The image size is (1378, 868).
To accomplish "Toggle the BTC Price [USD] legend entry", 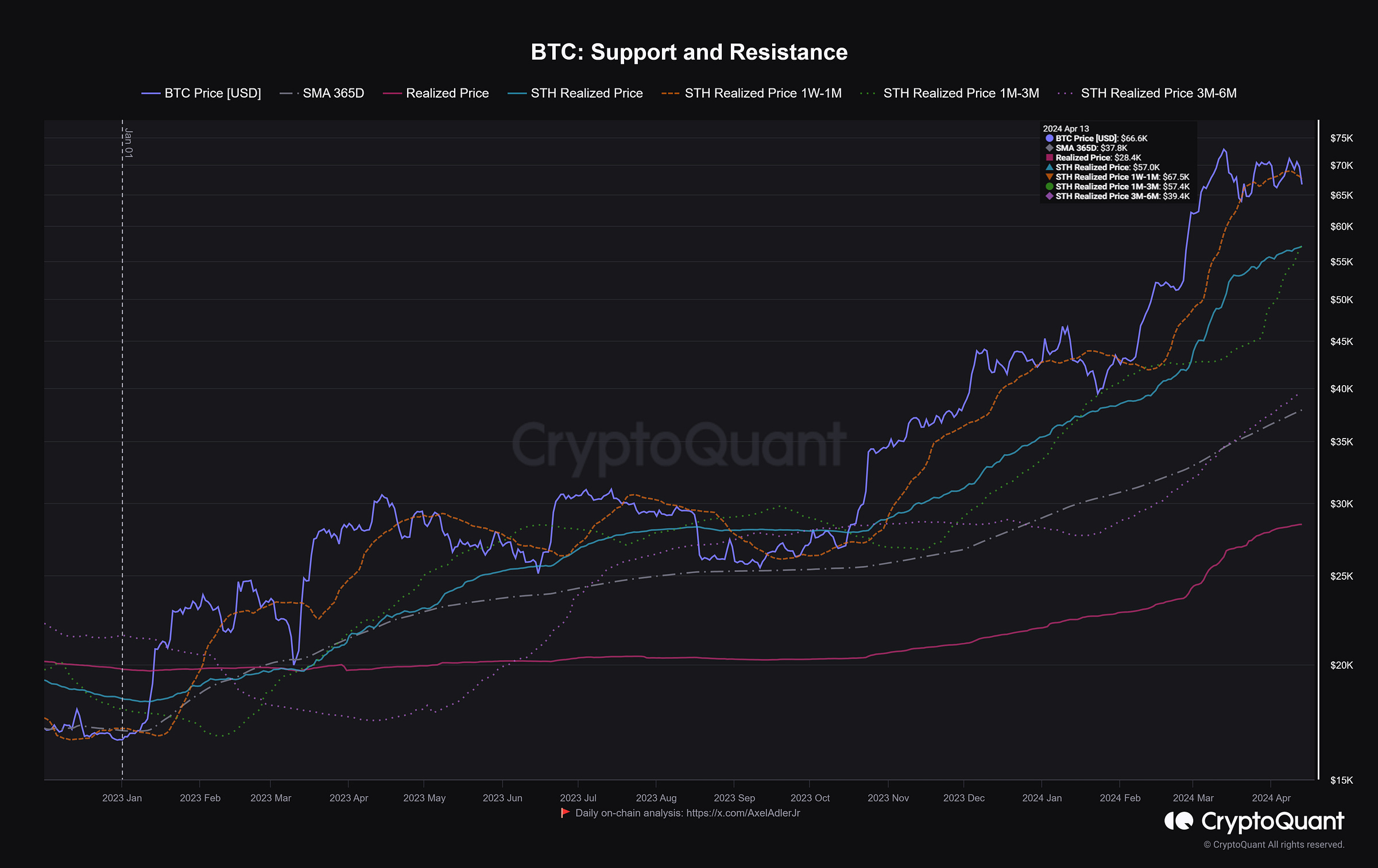I will pos(202,93).
